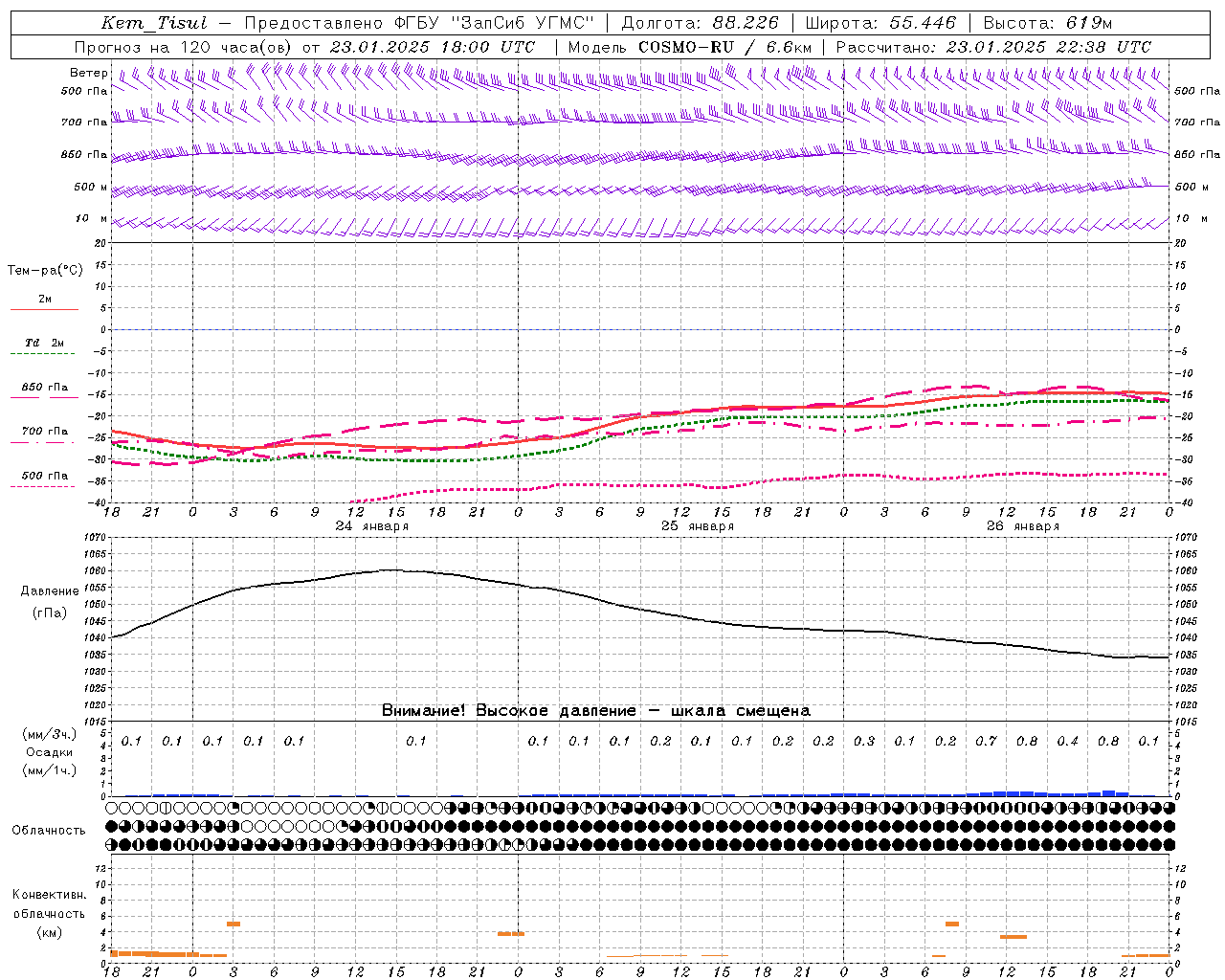Screen dimensions: 1225x980
Task: Click the Осадки precipitation label
Action: click(x=50, y=752)
